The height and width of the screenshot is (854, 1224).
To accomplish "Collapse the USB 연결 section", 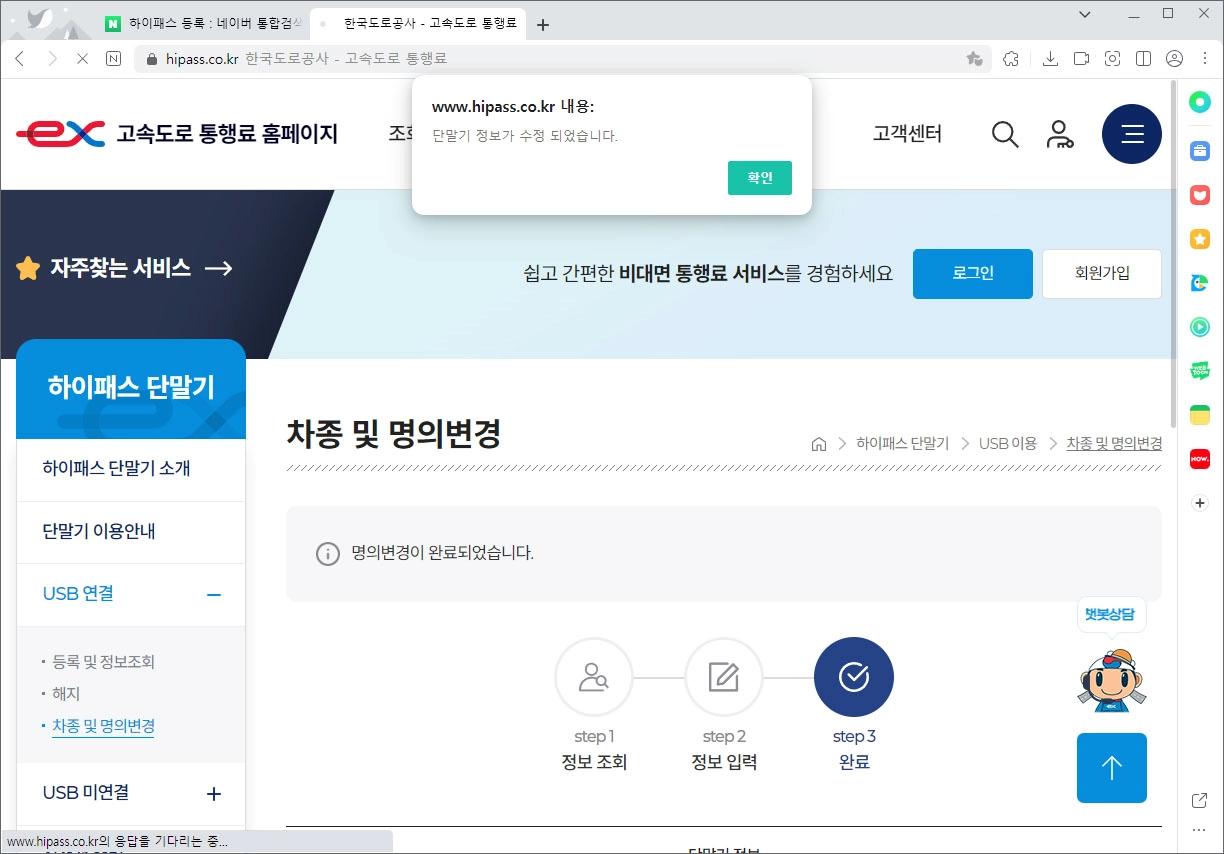I will pyautogui.click(x=213, y=594).
